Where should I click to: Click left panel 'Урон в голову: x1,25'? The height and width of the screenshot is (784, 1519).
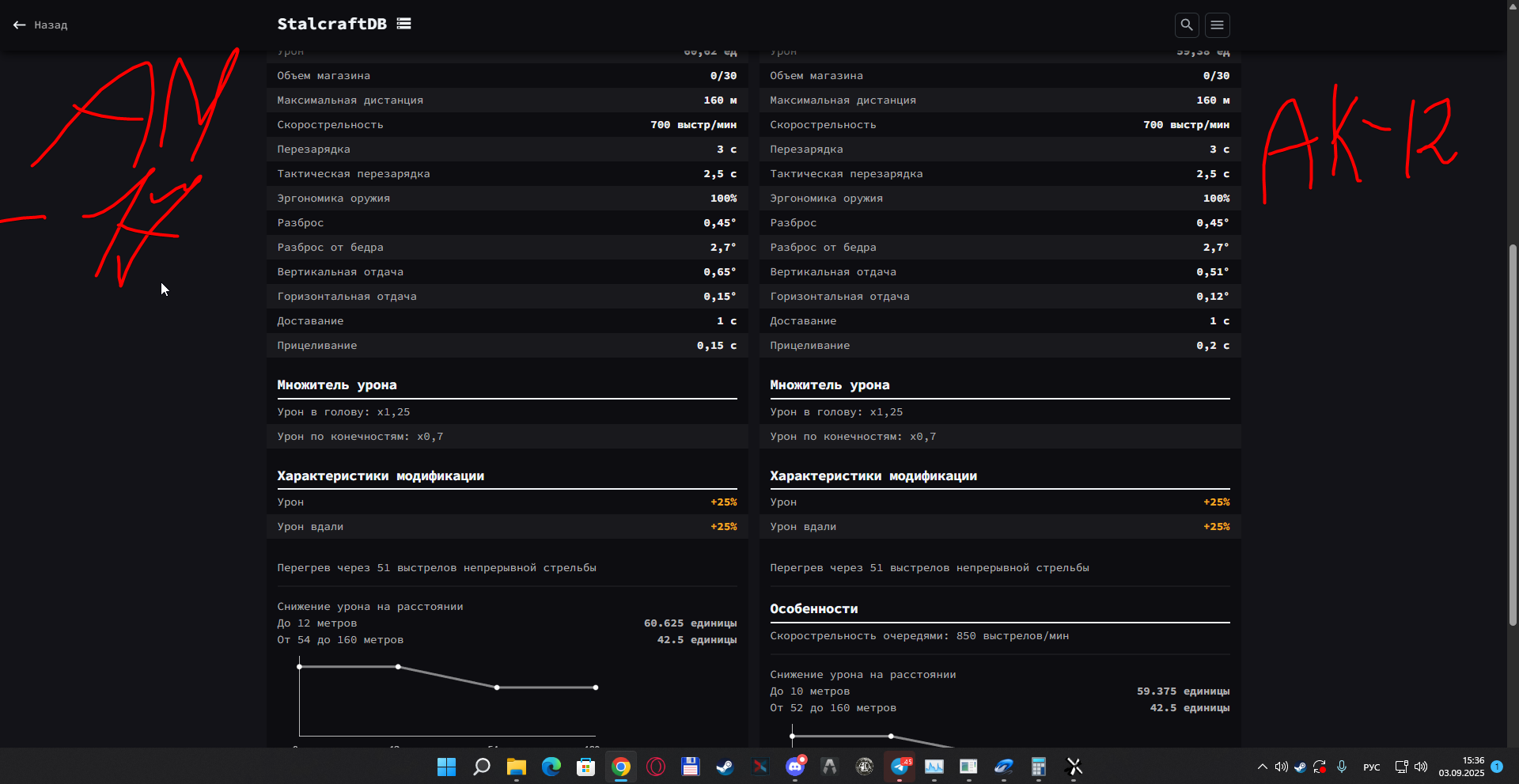343,412
